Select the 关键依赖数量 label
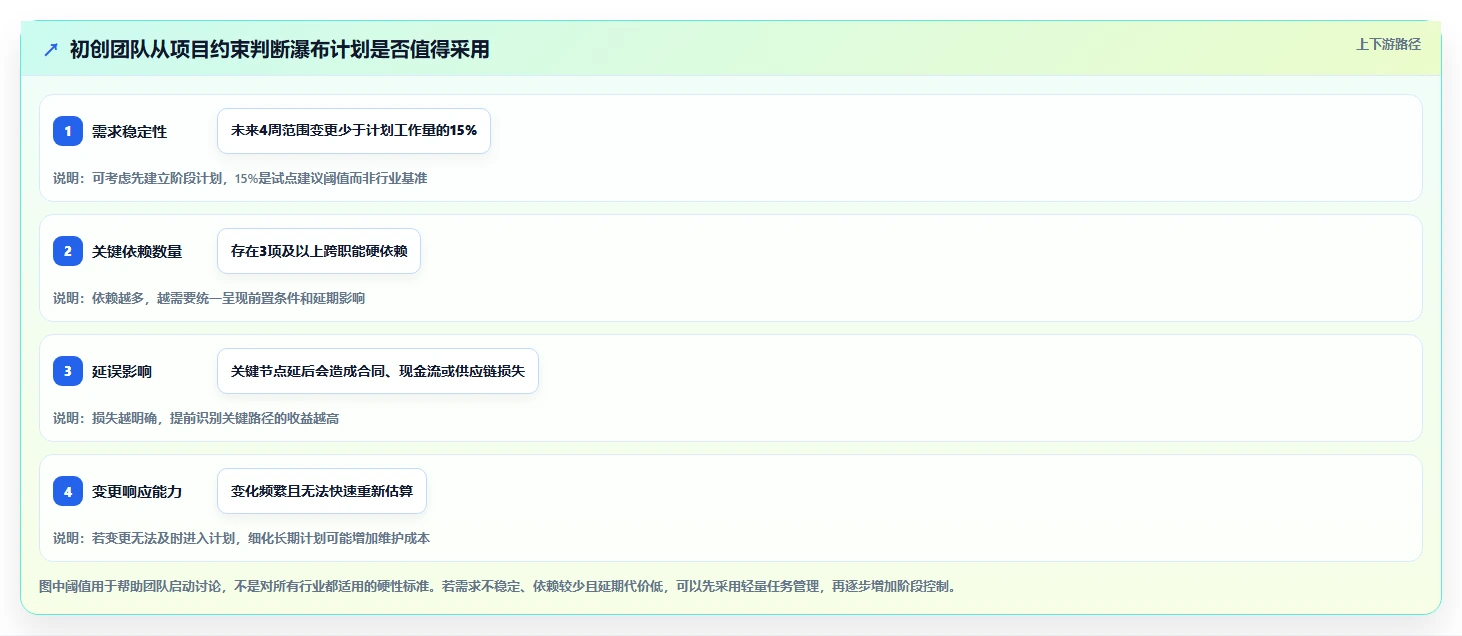This screenshot has height=636, width=1462. point(137,251)
